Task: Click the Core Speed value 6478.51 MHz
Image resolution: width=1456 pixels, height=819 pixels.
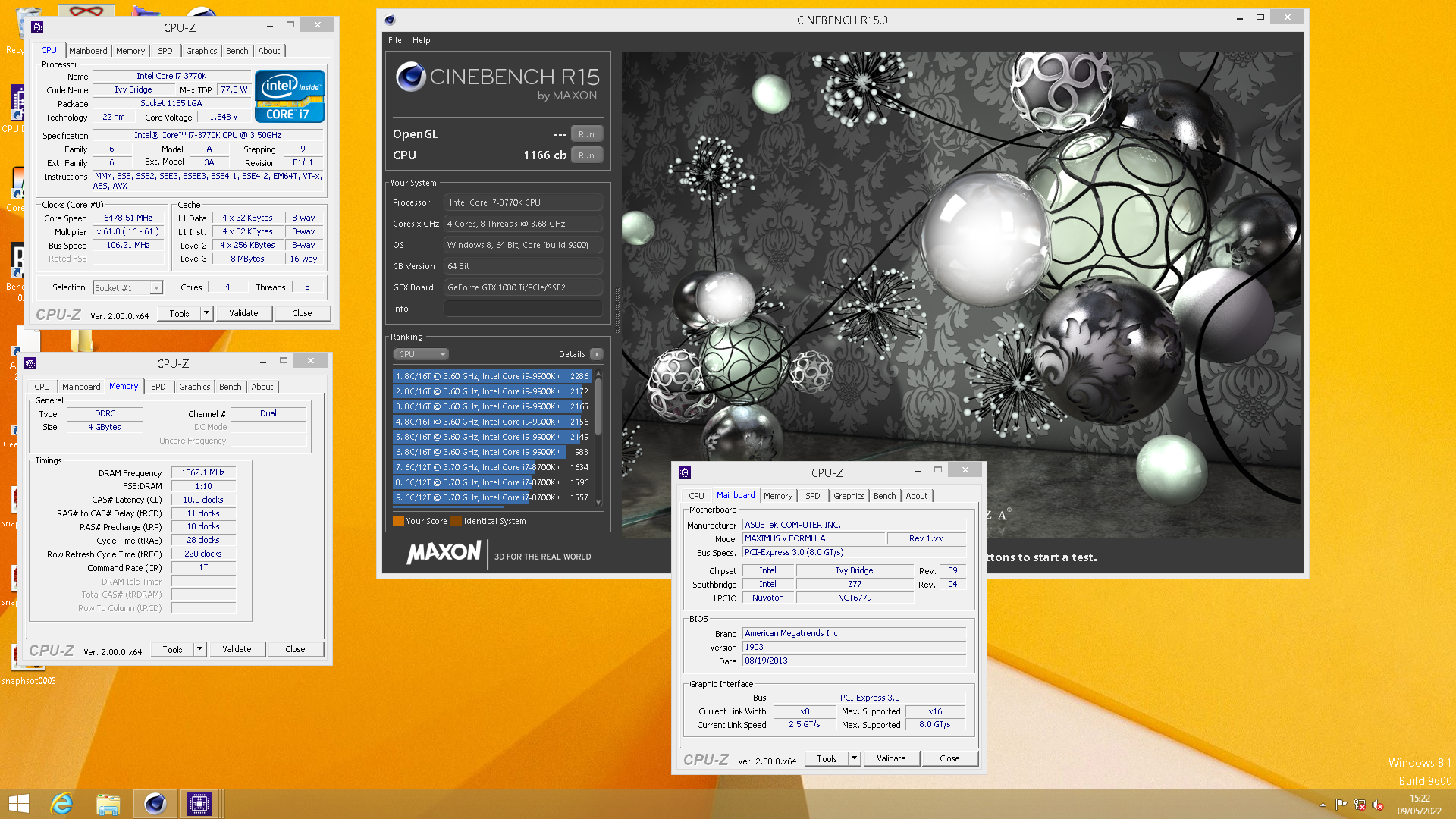Action: pyautogui.click(x=128, y=218)
